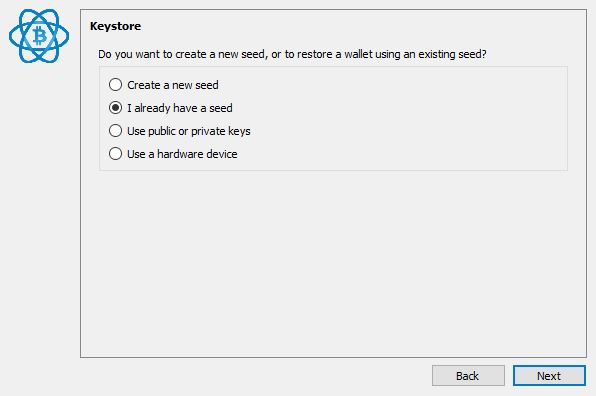Click the Electrum atom logo icon
Image resolution: width=596 pixels, height=396 pixels.
coord(39,36)
